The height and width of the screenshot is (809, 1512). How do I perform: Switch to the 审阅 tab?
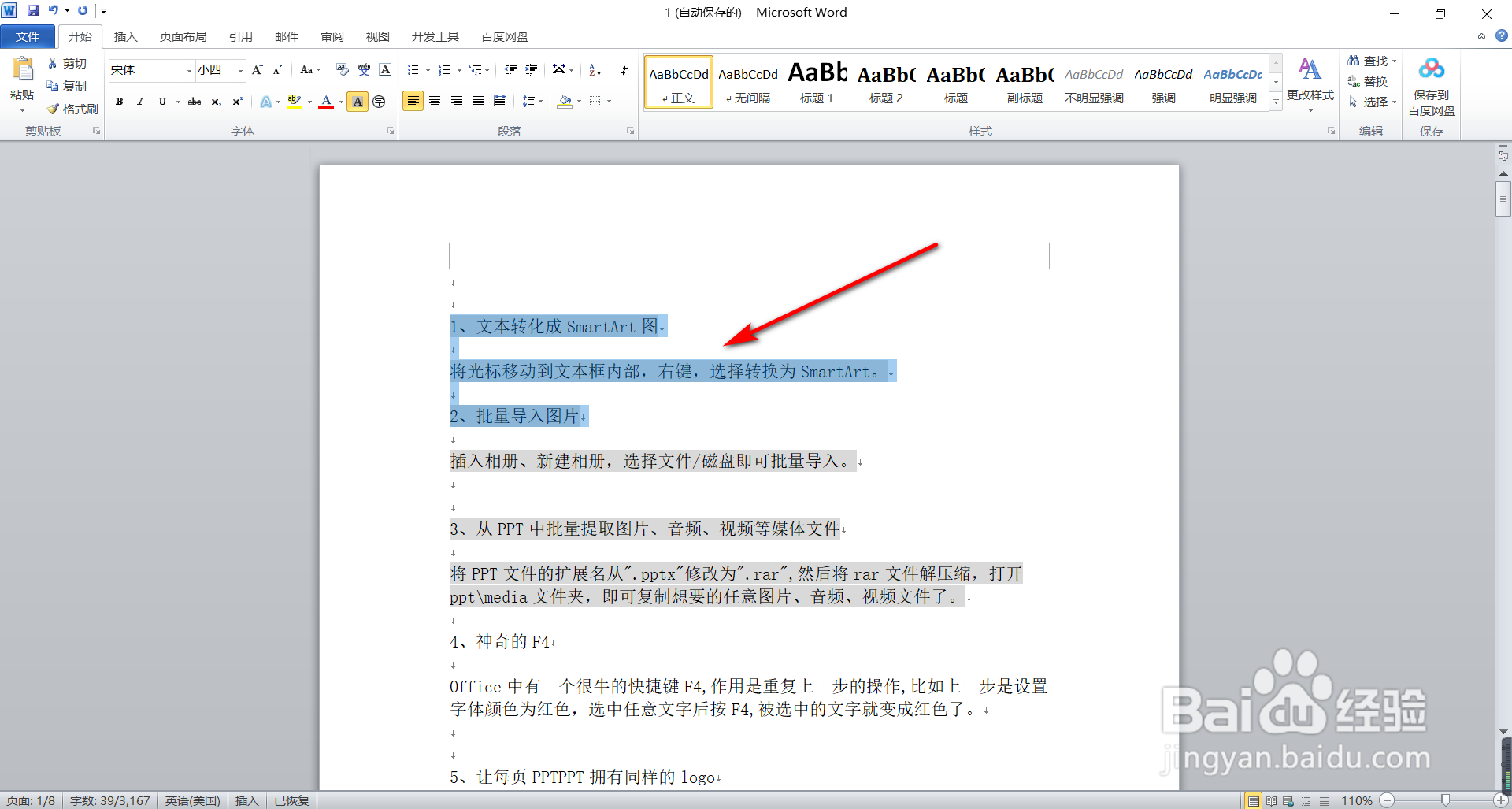tap(332, 36)
